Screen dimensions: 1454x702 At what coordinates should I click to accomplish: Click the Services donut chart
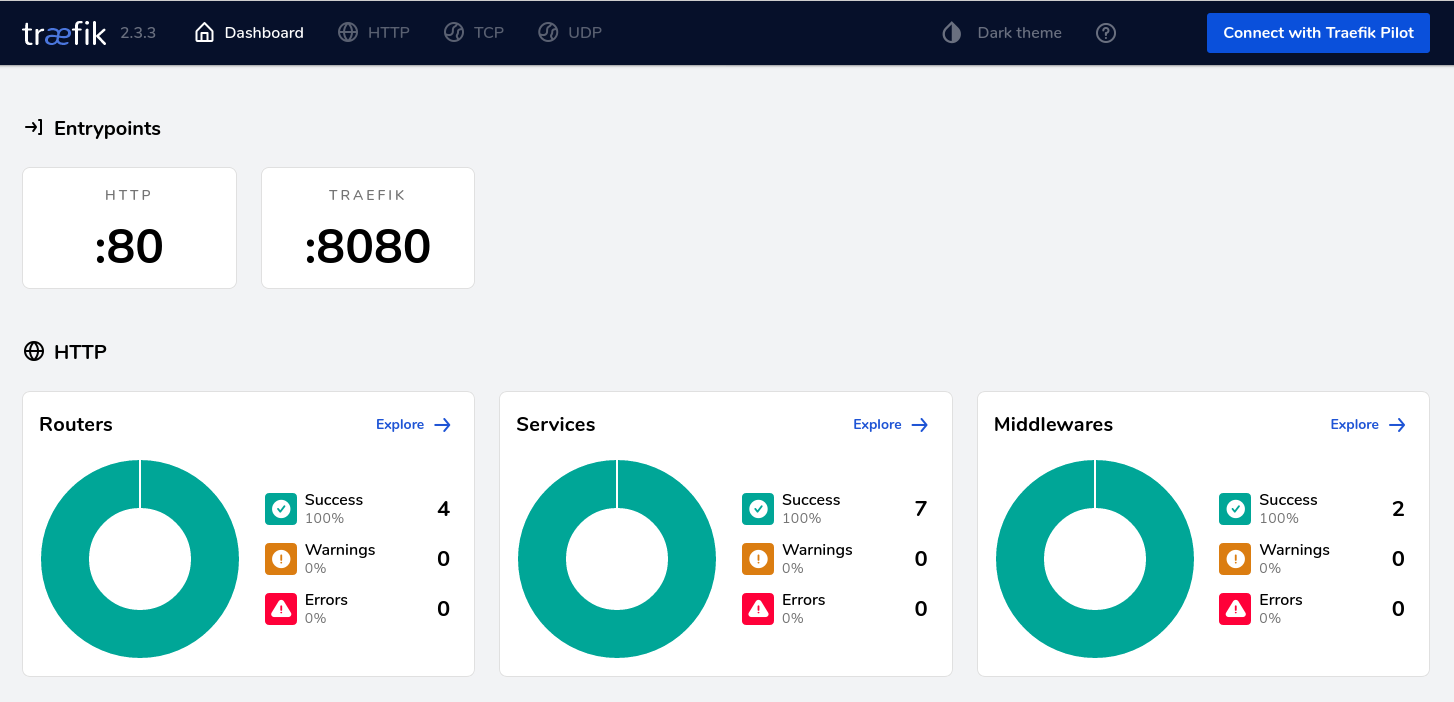[617, 559]
